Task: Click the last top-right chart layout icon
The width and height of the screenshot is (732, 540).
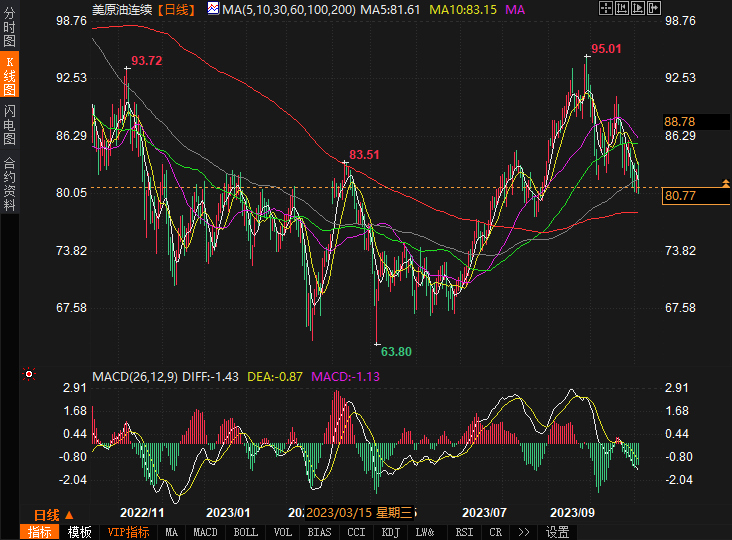Action: [654, 9]
